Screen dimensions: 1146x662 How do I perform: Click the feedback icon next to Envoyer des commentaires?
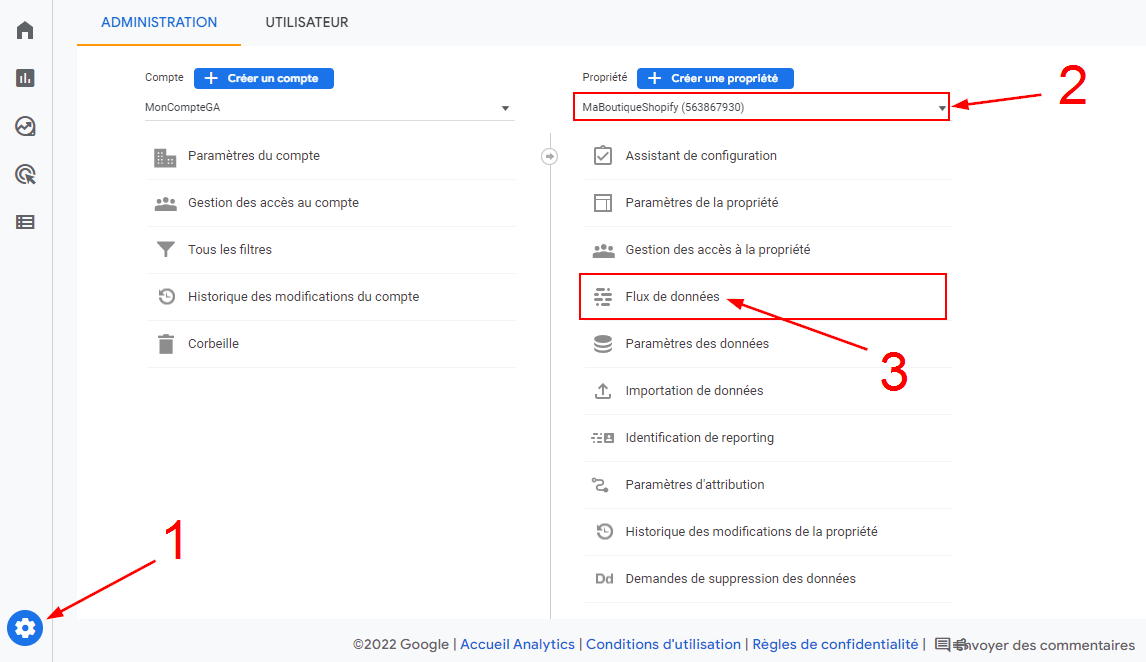pyautogui.click(x=942, y=645)
